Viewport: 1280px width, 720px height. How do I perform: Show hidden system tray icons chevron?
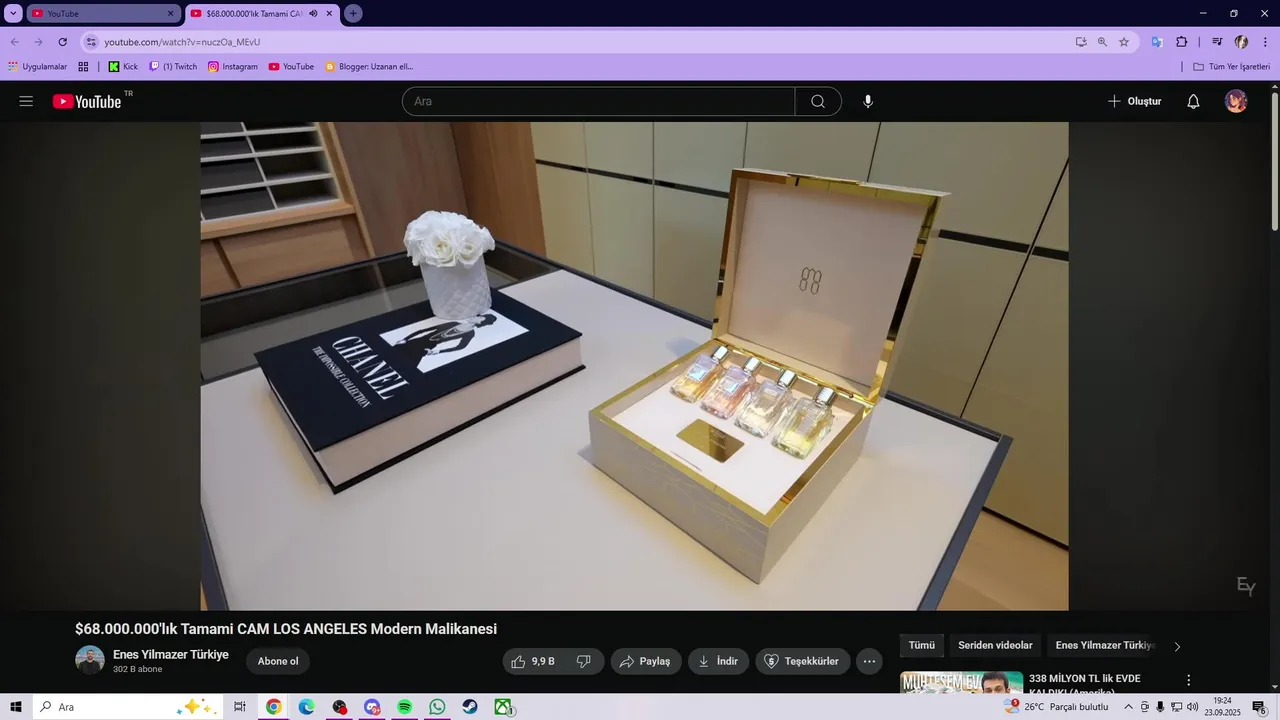tap(1128, 707)
